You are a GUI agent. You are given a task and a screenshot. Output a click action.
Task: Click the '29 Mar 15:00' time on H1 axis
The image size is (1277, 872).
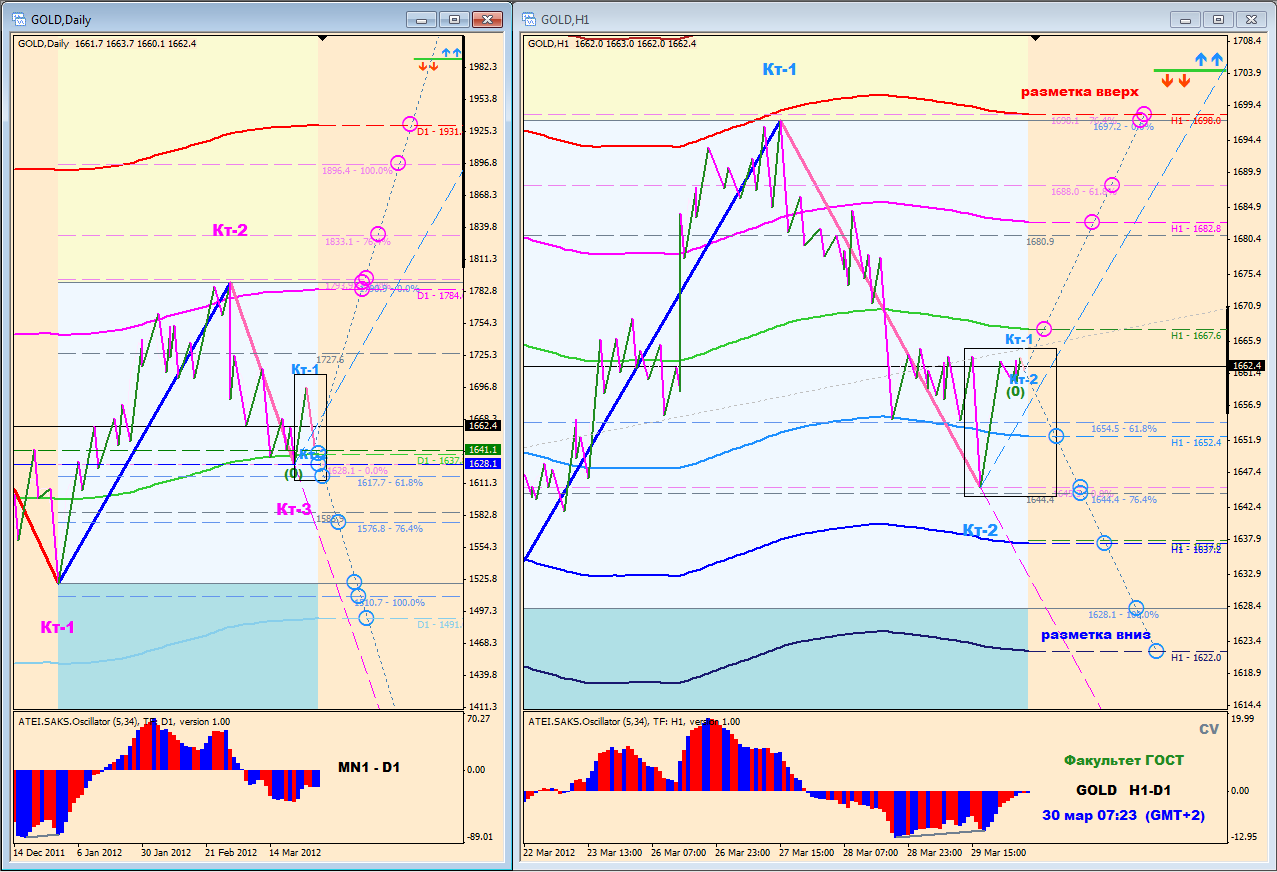pos(997,853)
